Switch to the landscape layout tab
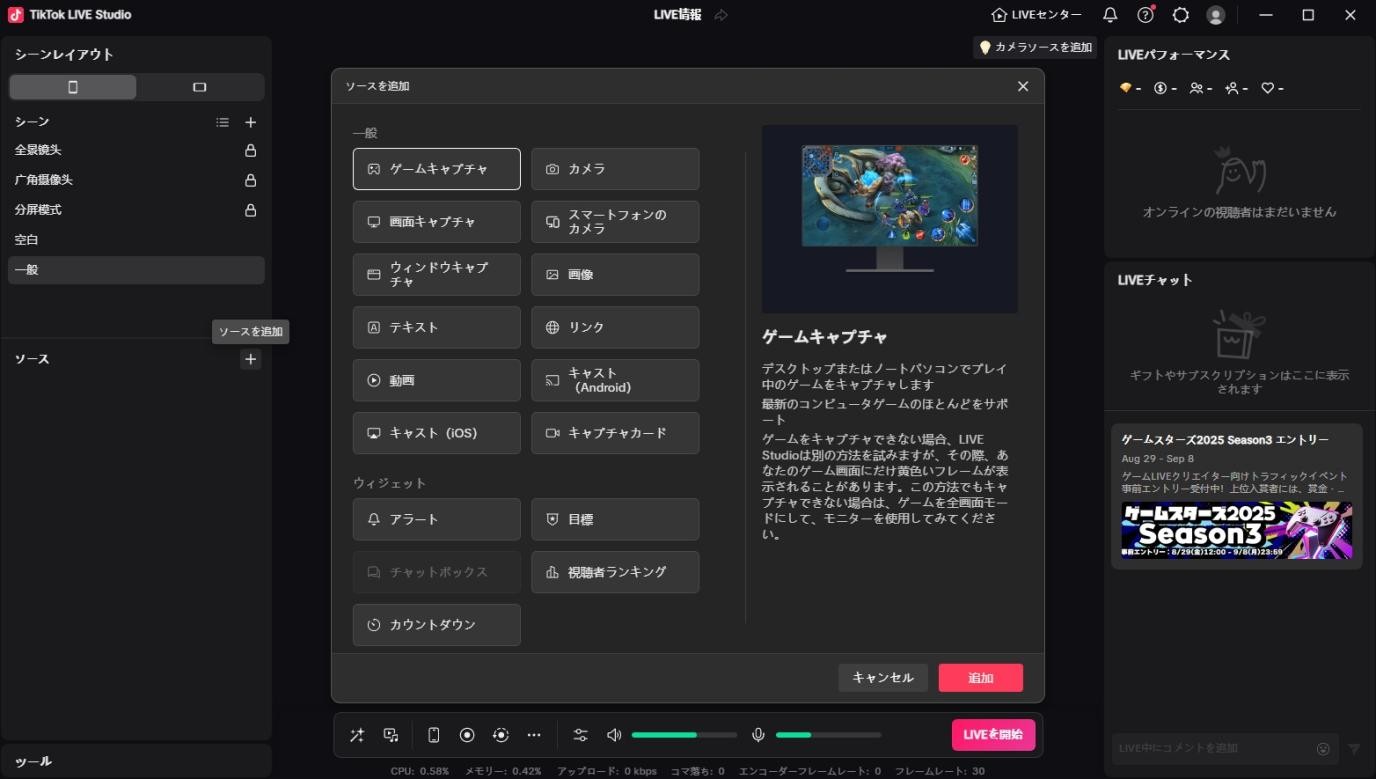The image size is (1376, 779). point(200,87)
